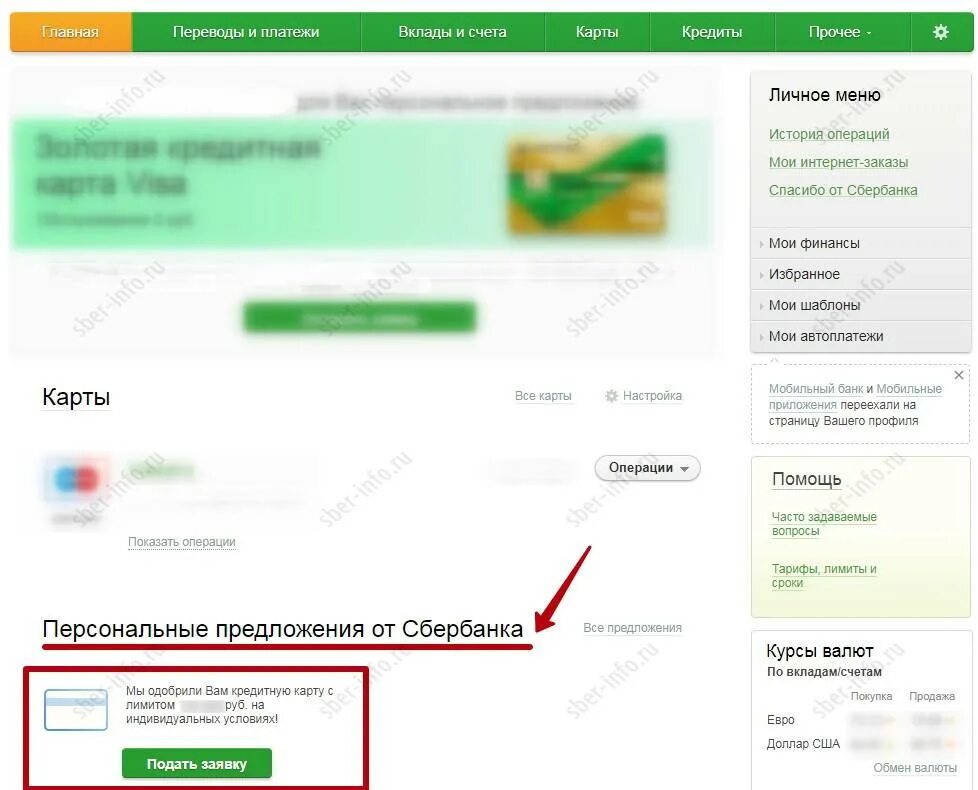Open Спасибо от Сбербанка link
This screenshot has height=790, width=978.
point(843,190)
